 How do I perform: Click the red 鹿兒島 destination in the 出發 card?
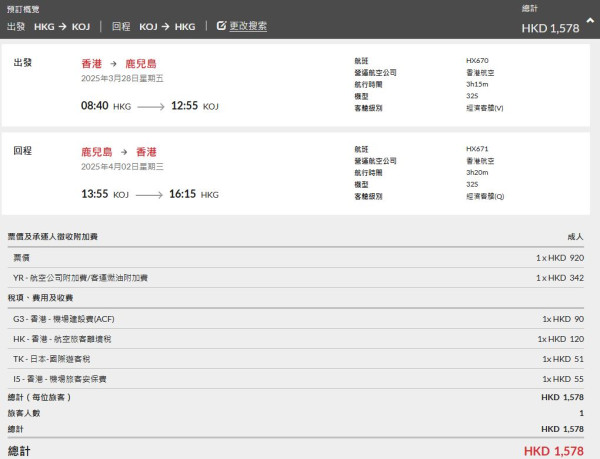[x=141, y=63]
